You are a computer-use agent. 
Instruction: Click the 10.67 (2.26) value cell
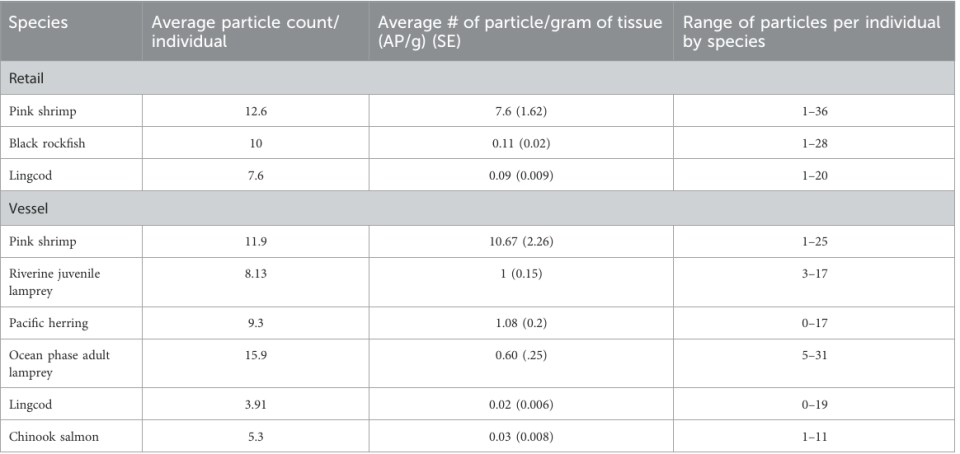(x=520, y=239)
